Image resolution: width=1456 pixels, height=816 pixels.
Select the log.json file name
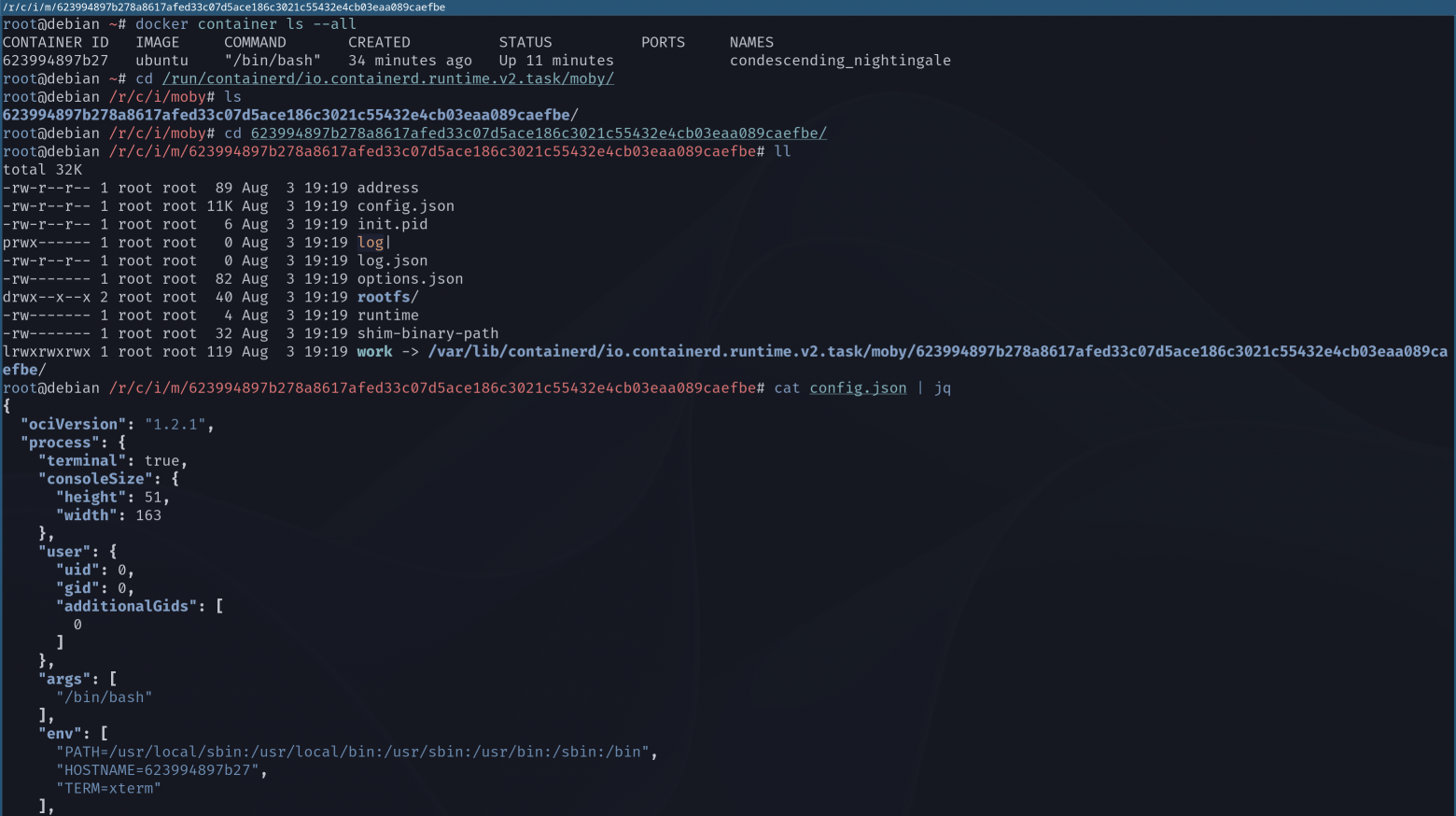[x=392, y=260]
